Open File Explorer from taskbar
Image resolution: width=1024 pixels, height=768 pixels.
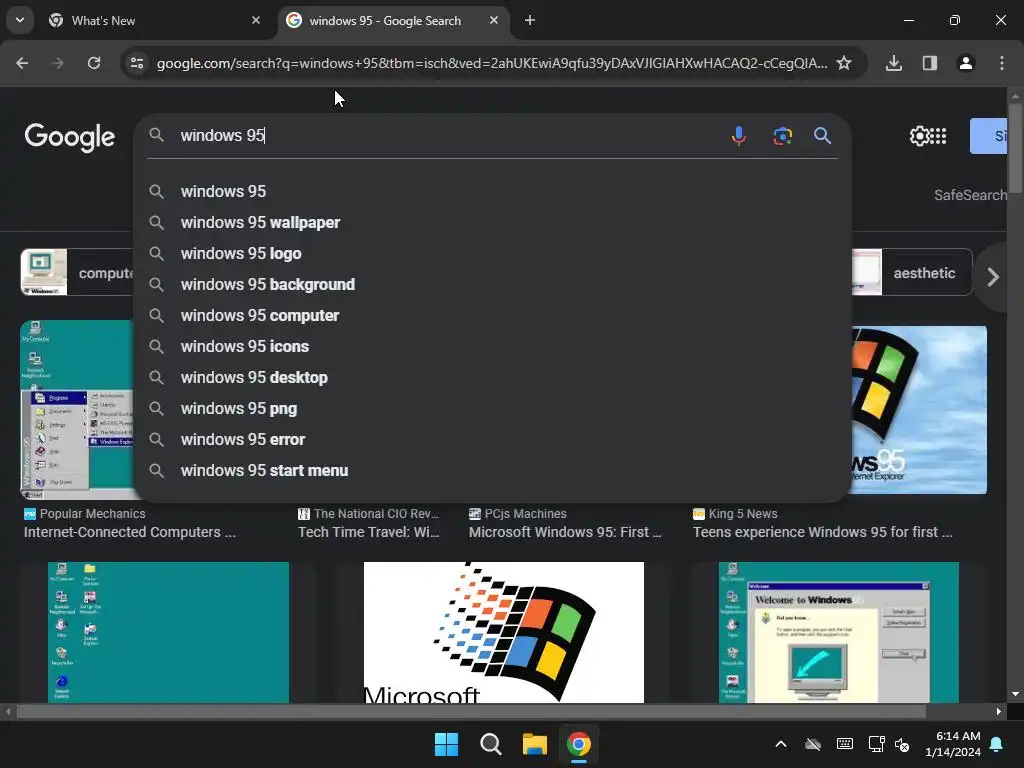coord(535,744)
